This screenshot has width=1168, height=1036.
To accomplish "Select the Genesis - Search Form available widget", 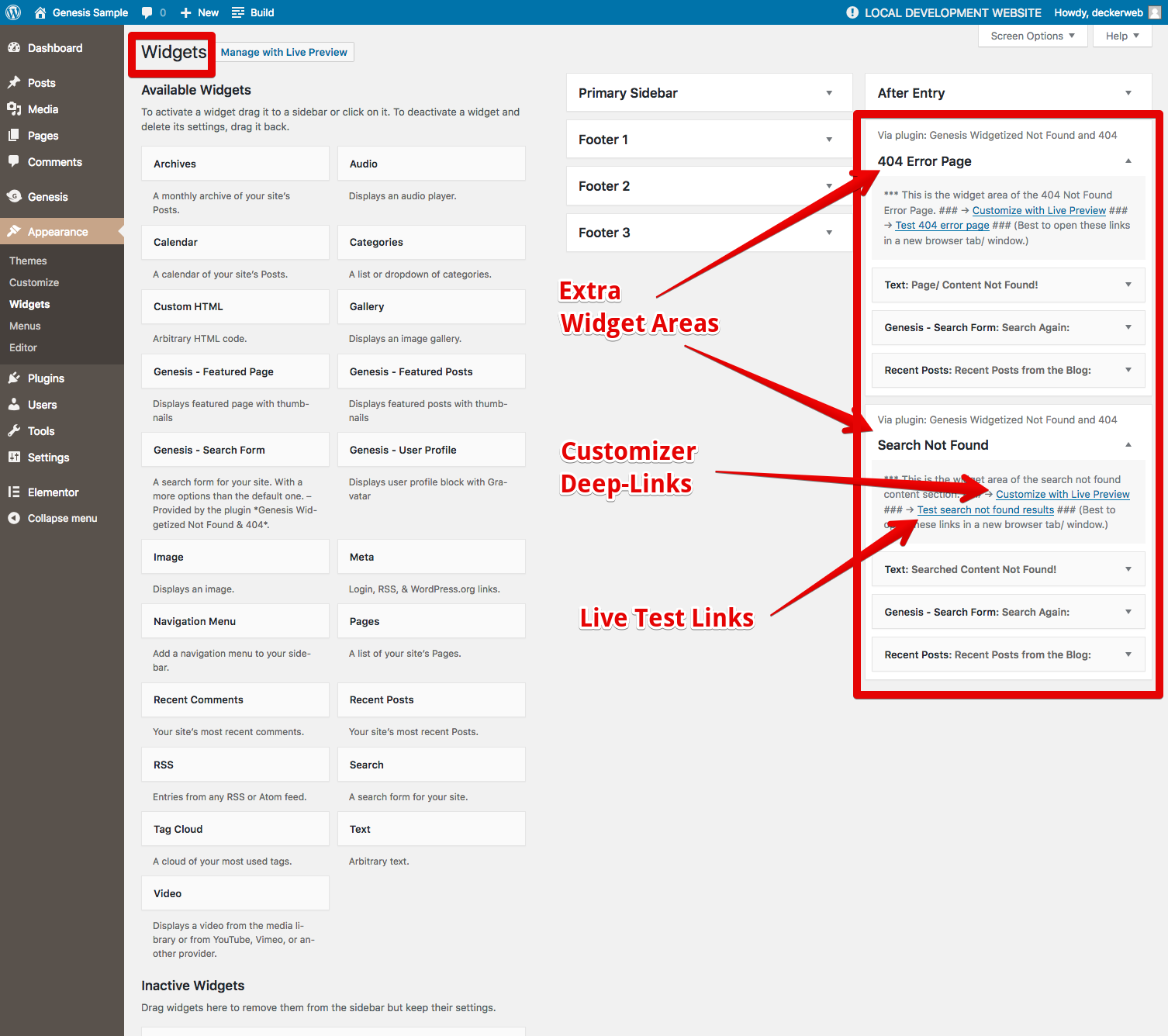I will click(235, 450).
